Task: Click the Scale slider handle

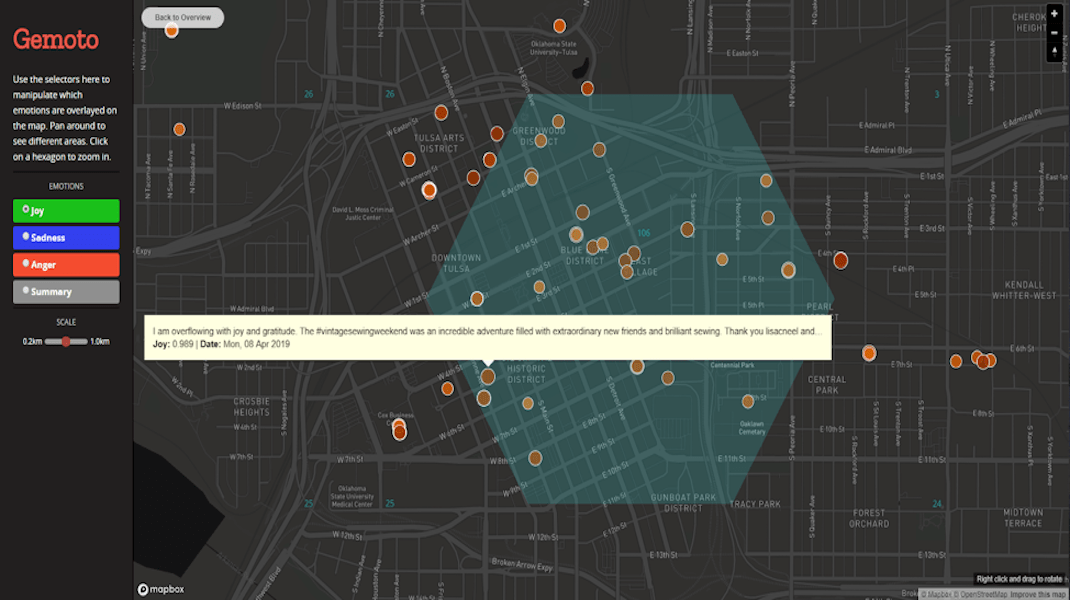Action: click(66, 341)
